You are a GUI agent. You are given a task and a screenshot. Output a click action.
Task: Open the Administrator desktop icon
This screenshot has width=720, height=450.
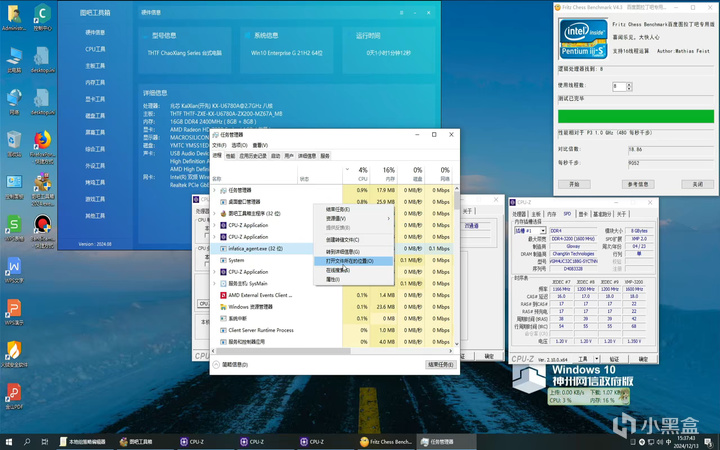tap(14, 15)
